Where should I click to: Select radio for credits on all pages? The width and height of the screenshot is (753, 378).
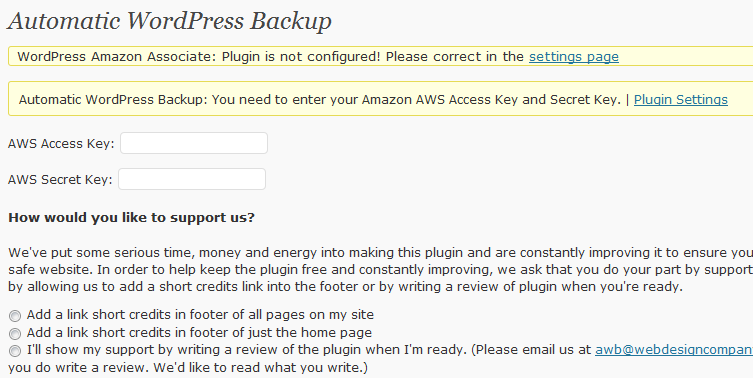15,316
